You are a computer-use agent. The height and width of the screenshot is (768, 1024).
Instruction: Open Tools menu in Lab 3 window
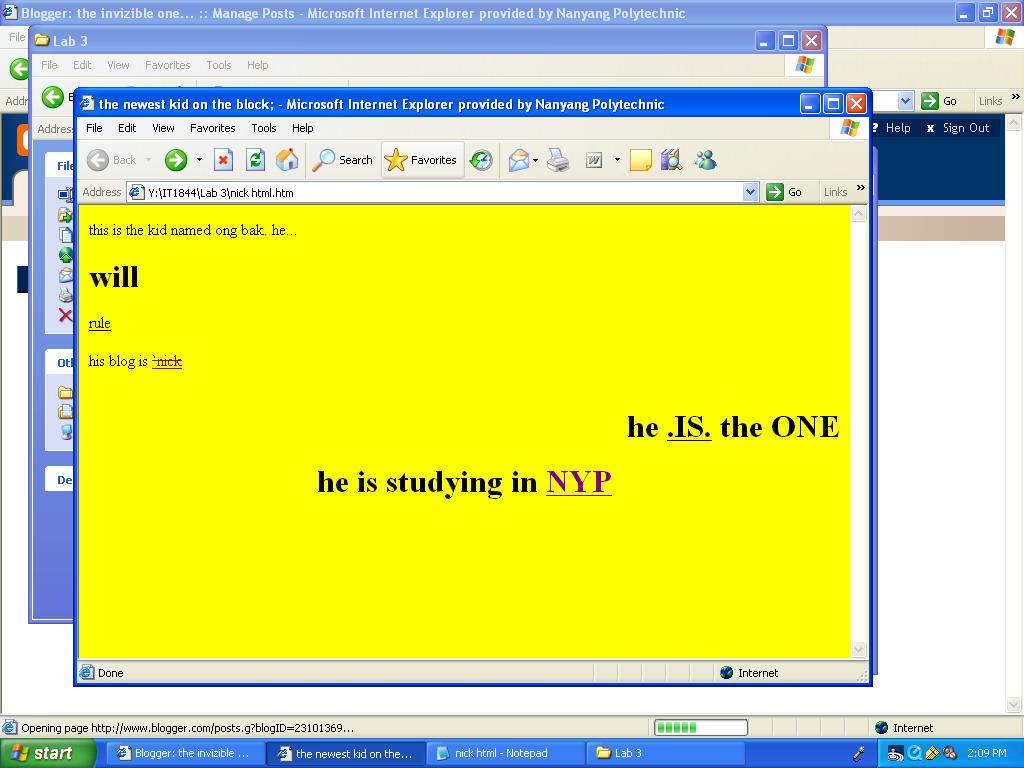219,65
